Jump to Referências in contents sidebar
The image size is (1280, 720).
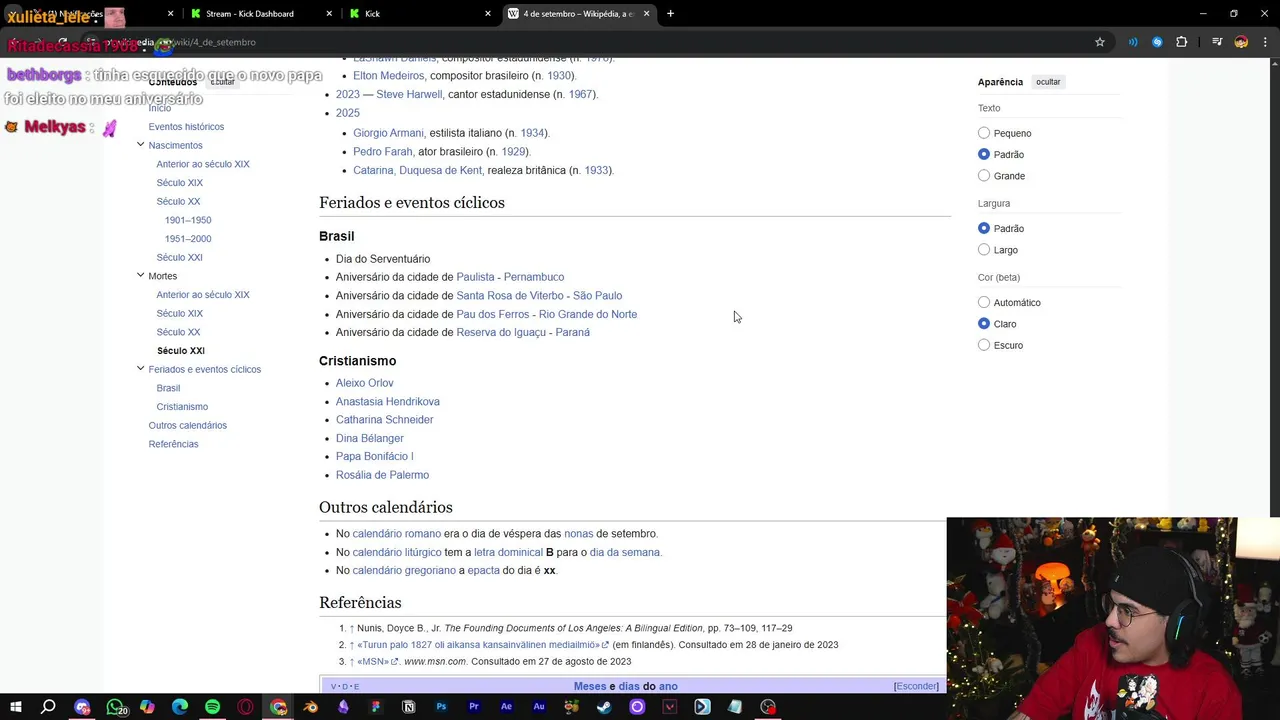coord(173,444)
